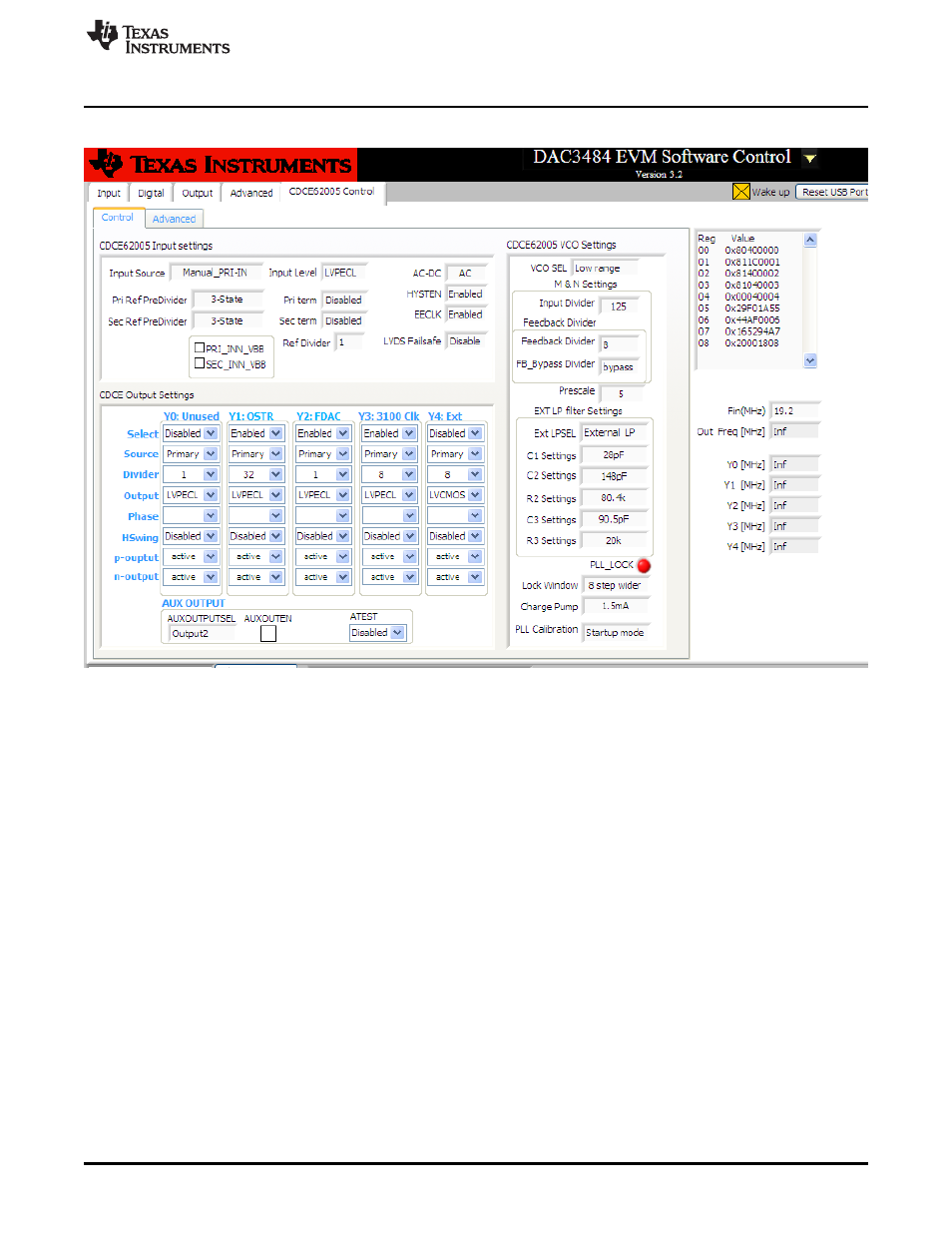Switch to the Input tab
The height and width of the screenshot is (1233, 952).
[109, 194]
